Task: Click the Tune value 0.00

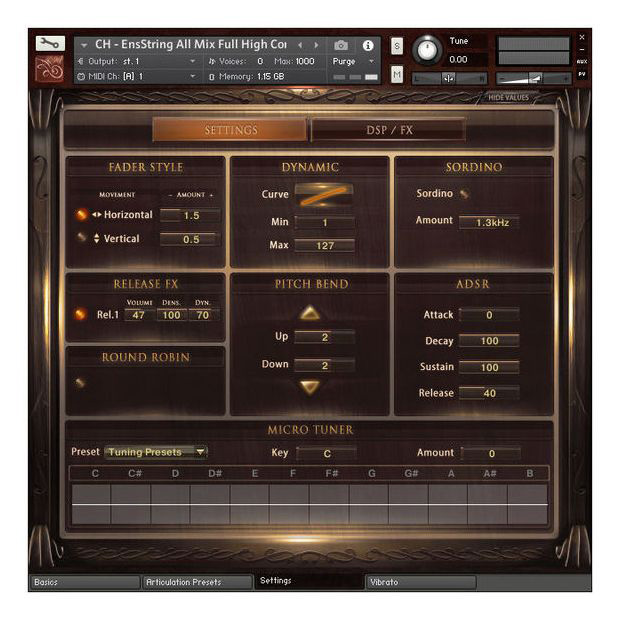Action: pos(458,60)
